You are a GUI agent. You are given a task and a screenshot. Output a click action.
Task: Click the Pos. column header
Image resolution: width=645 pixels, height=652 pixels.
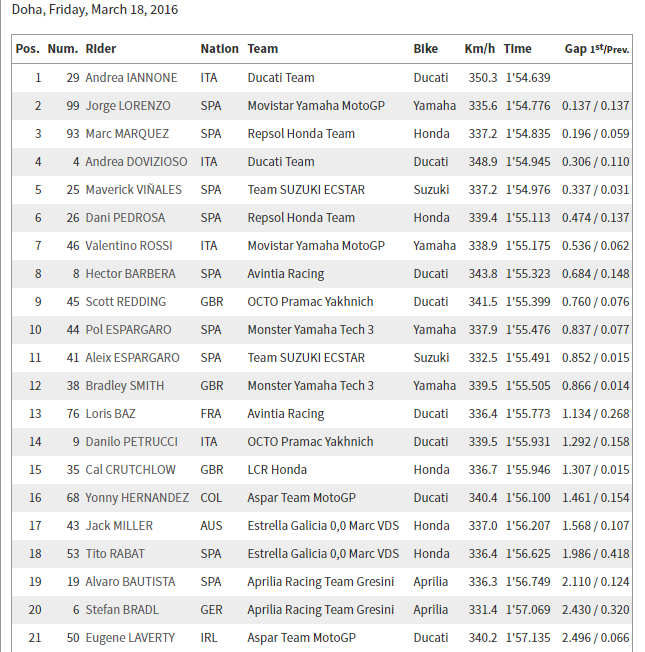[28, 49]
